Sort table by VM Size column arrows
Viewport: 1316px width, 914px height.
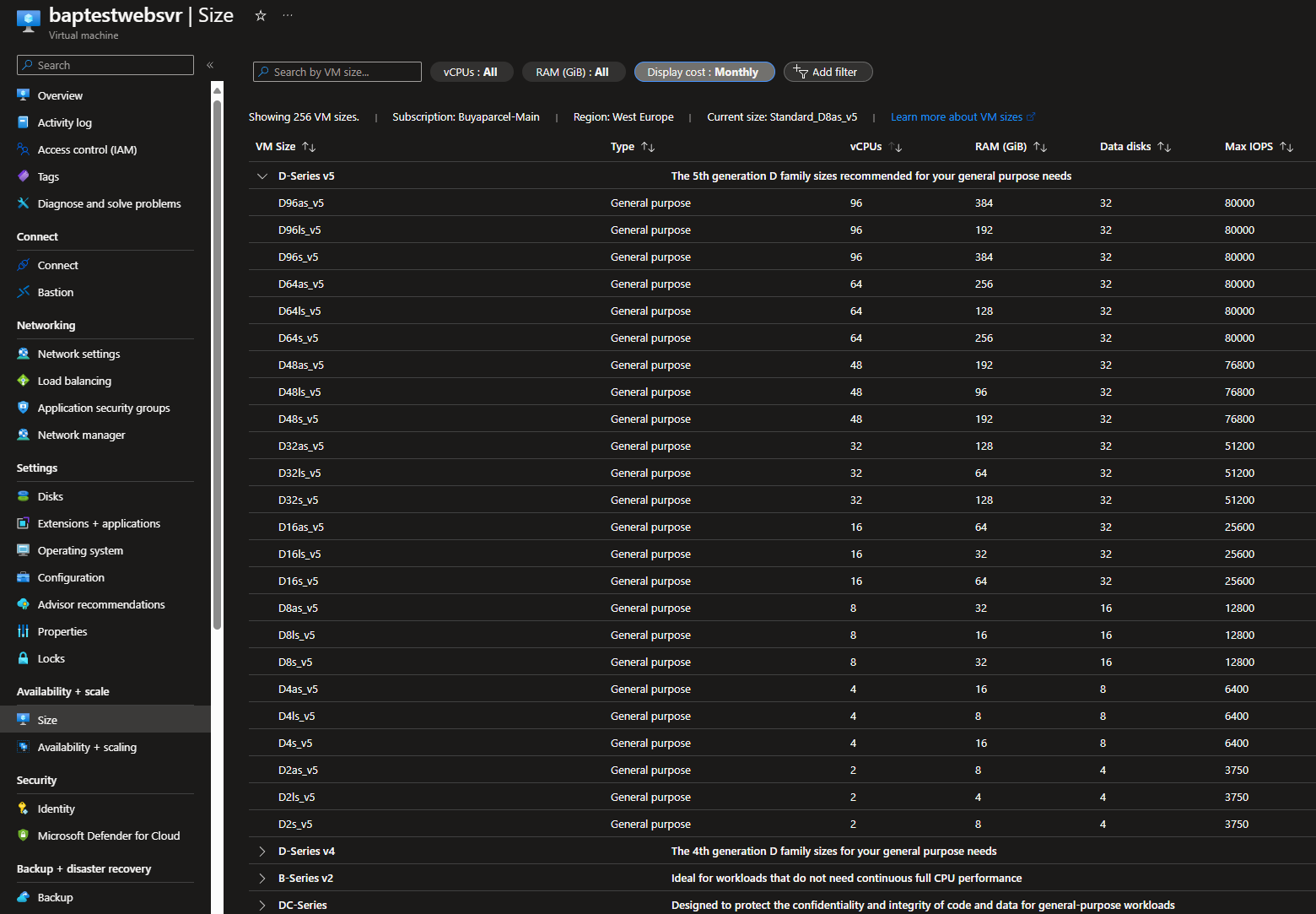coord(309,147)
